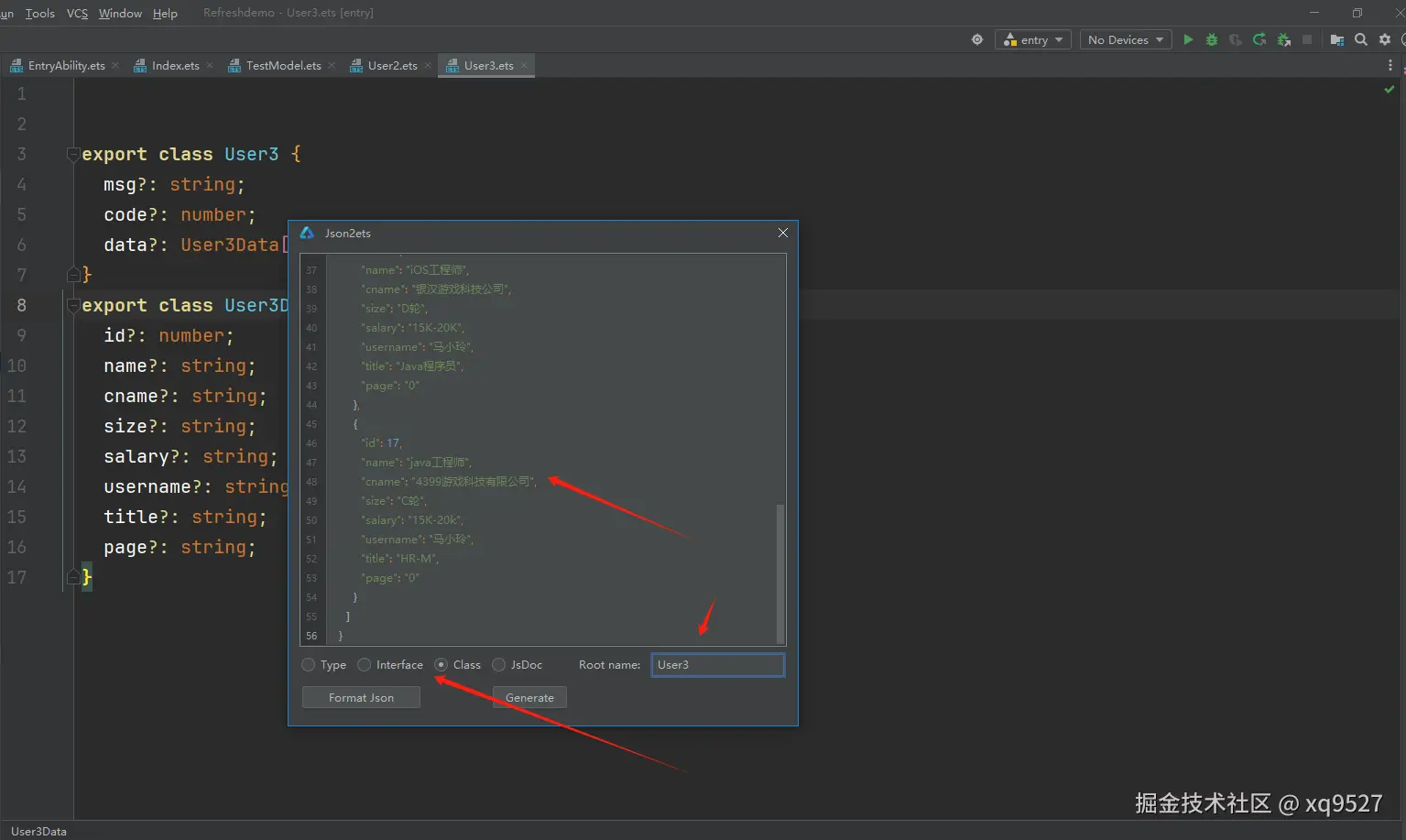This screenshot has width=1406, height=840.
Task: Select the User3.ets tab
Action: pos(488,65)
